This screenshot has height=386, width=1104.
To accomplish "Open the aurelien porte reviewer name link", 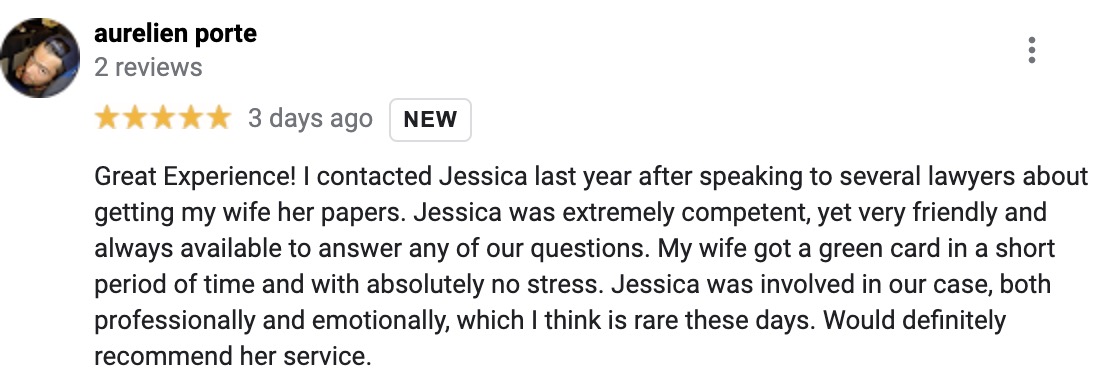I will coord(175,33).
